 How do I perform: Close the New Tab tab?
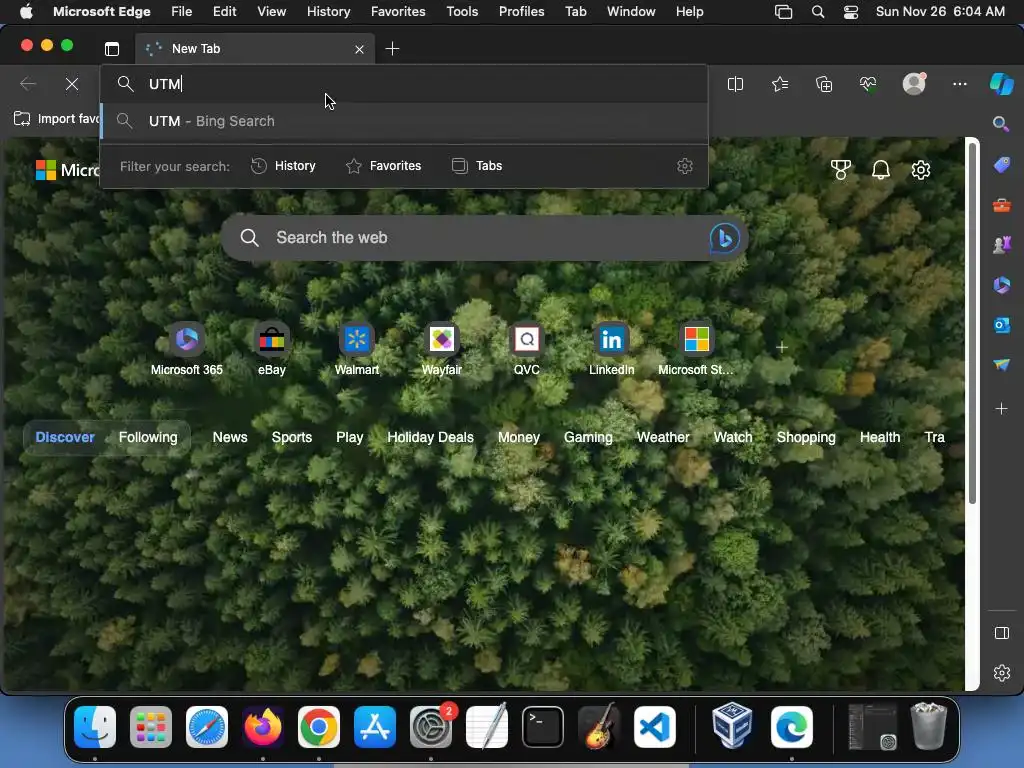(x=359, y=49)
